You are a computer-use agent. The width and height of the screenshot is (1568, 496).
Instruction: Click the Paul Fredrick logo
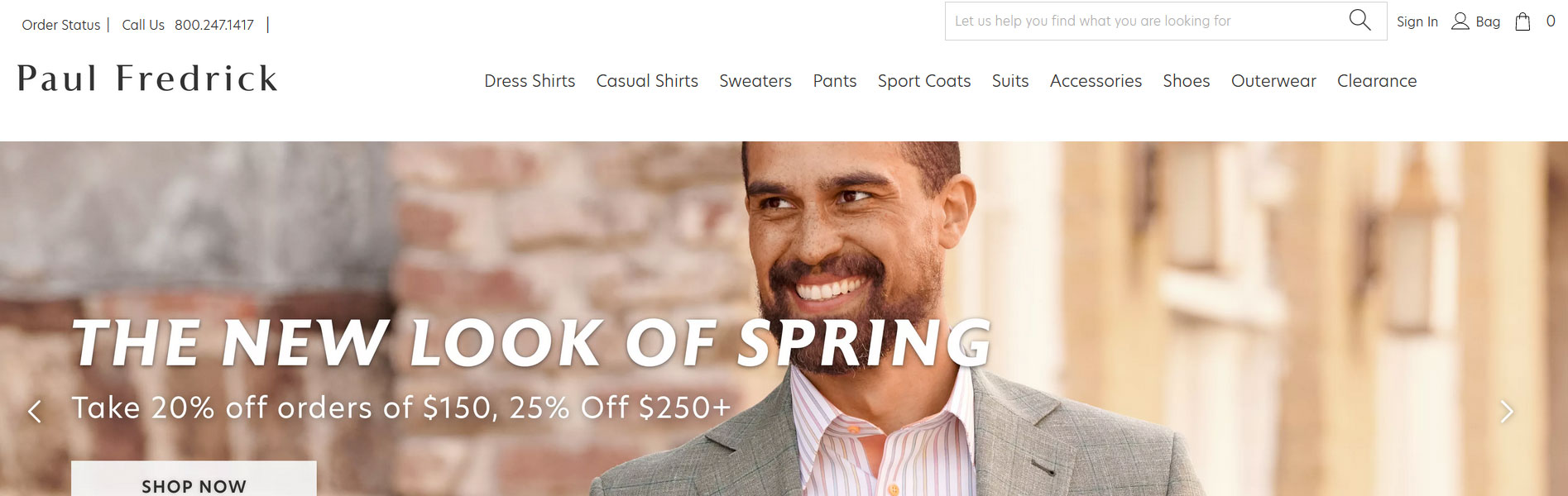point(147,79)
